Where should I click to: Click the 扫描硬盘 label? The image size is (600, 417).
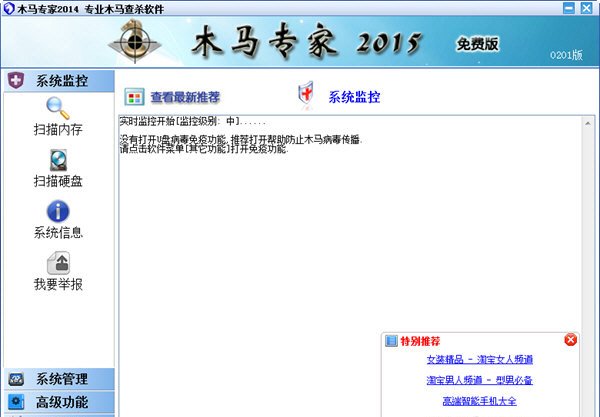[58, 181]
